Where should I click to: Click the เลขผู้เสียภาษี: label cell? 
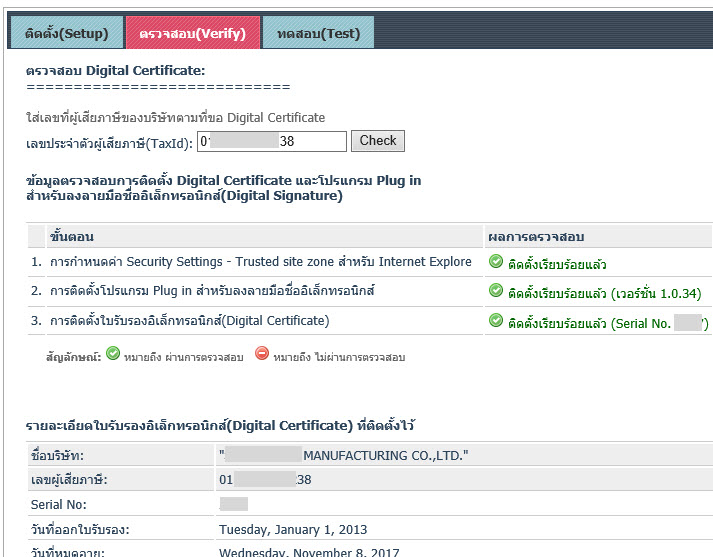click(x=121, y=480)
